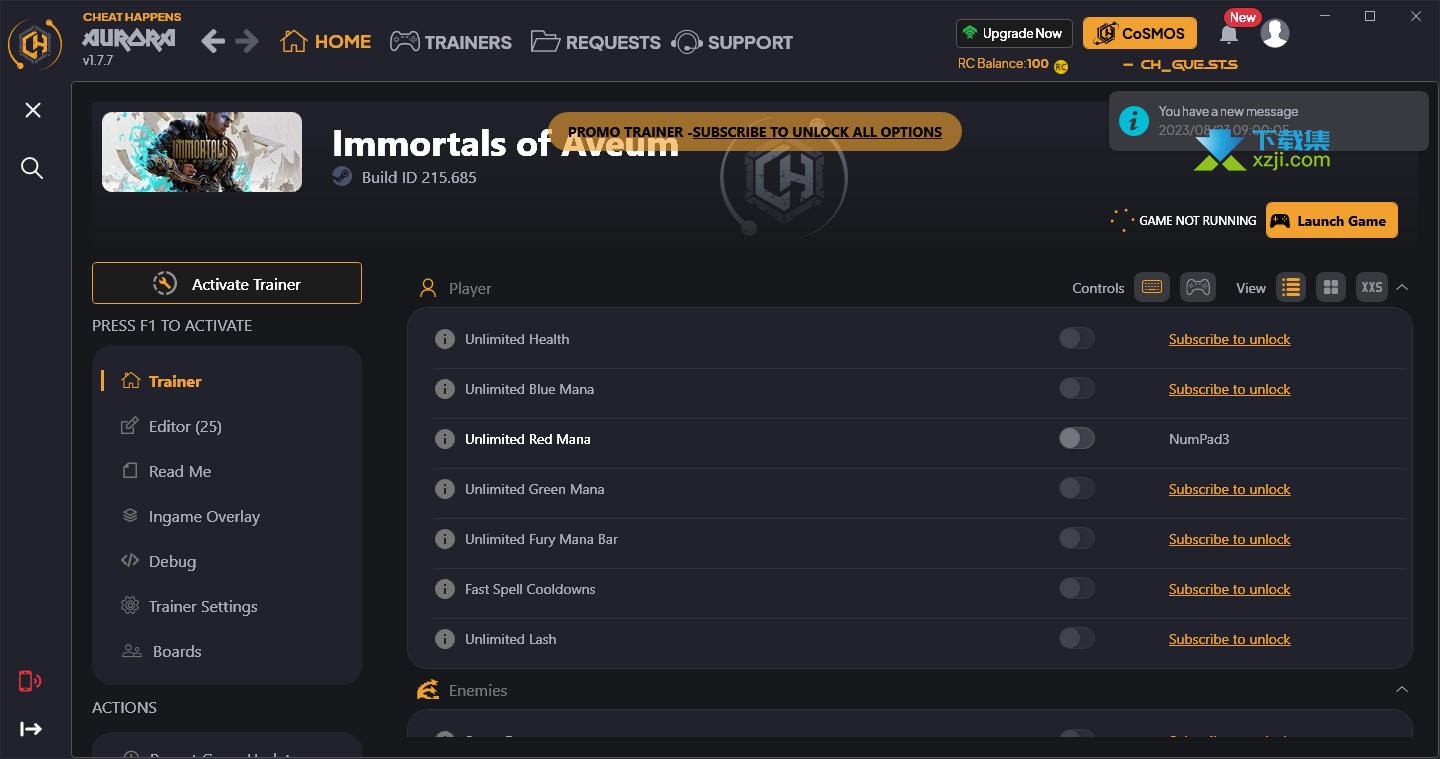Click Subscribe to unlock for Fury Mana Bar
1440x759 pixels.
pos(1229,539)
